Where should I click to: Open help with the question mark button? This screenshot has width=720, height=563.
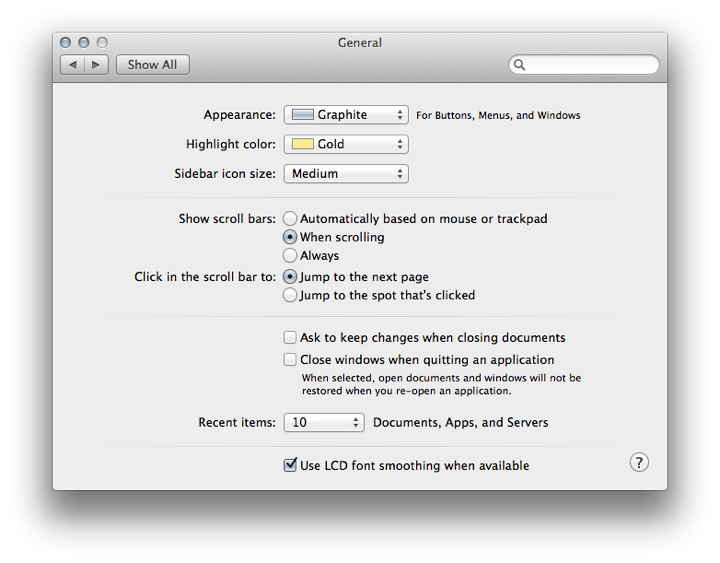coord(639,462)
